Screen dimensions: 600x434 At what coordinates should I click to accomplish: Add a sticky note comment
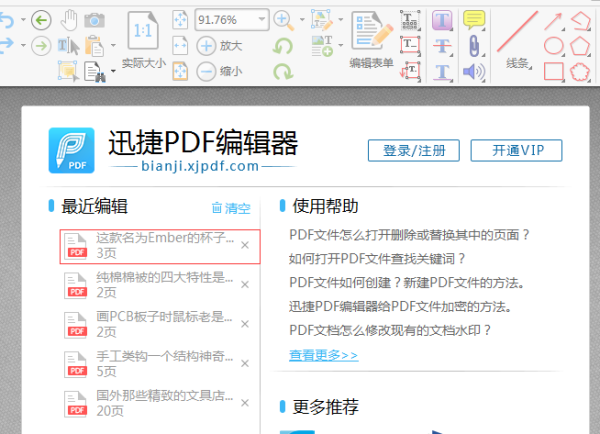tap(474, 20)
